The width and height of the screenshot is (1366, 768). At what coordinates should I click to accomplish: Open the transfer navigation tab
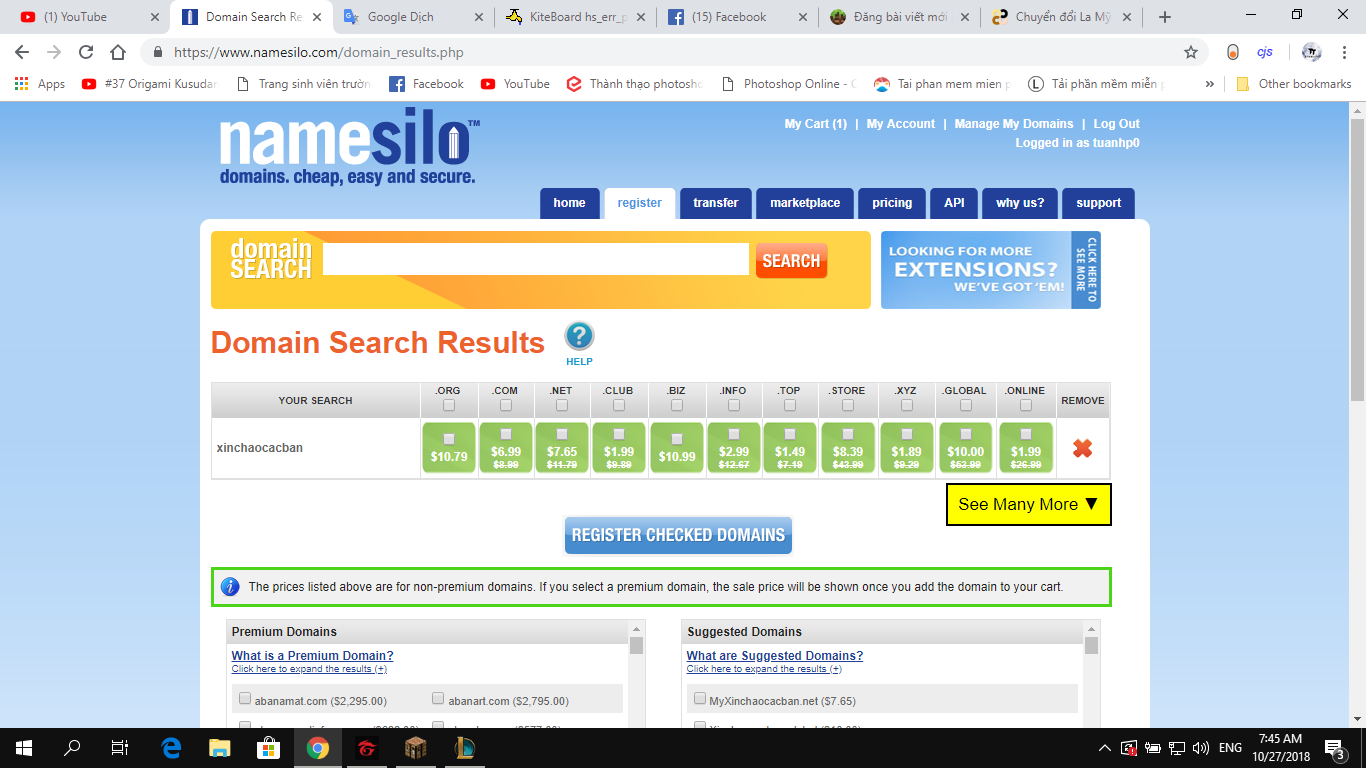[x=716, y=203]
